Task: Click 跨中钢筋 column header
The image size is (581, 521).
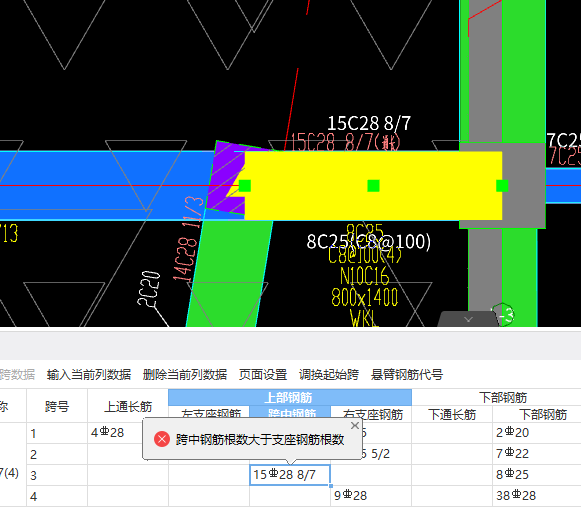Action: [x=290, y=413]
